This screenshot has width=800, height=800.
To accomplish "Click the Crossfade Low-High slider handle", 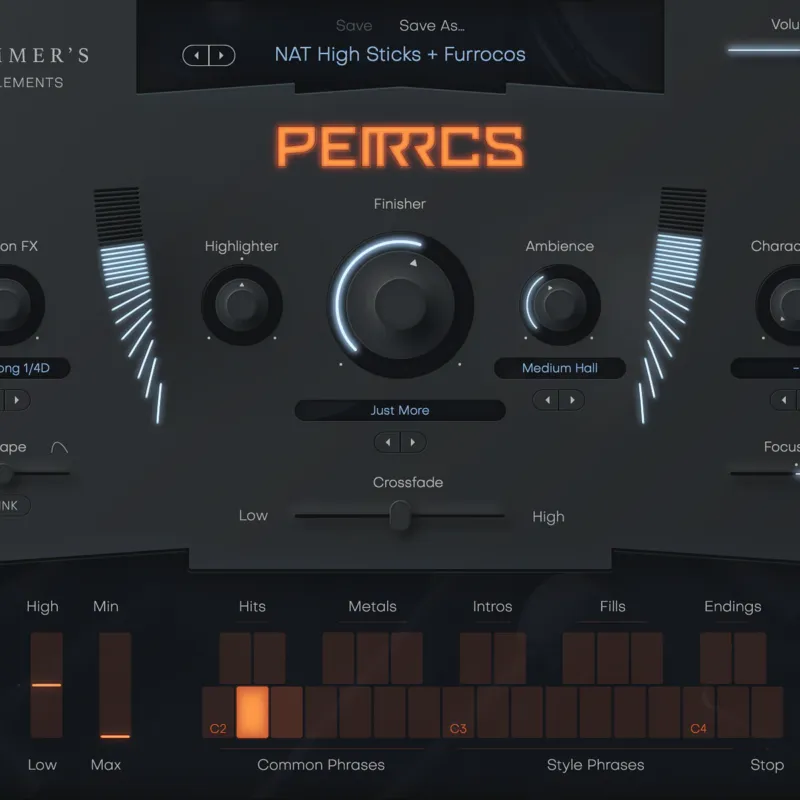I will [401, 515].
